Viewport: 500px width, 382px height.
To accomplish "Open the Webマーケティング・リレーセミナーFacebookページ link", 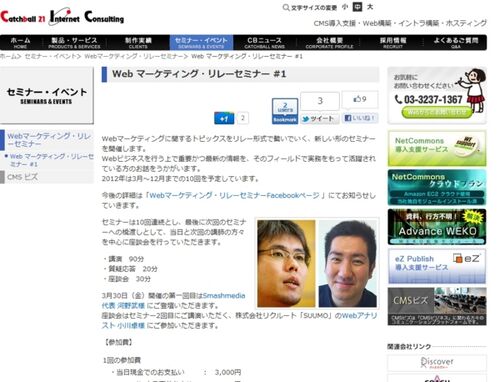I will [x=234, y=195].
